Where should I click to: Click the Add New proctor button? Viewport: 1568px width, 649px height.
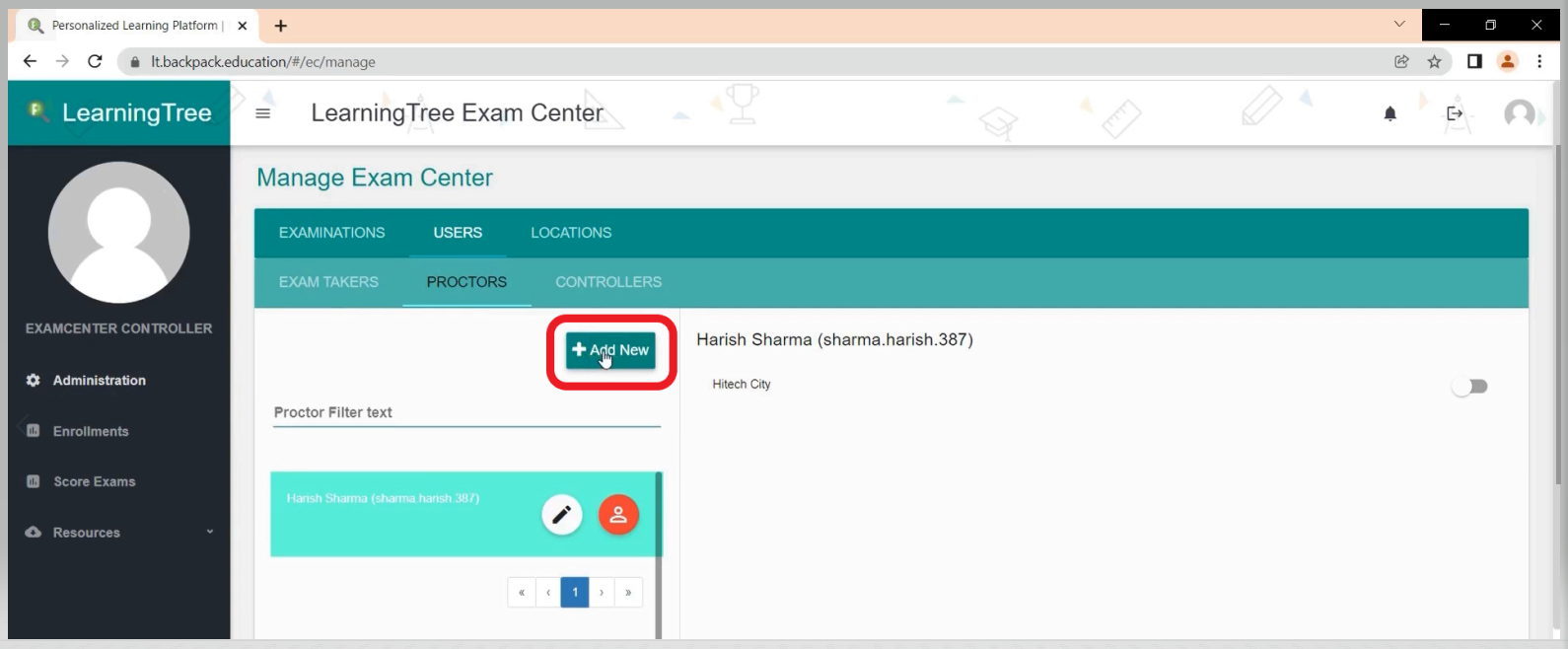coord(610,350)
